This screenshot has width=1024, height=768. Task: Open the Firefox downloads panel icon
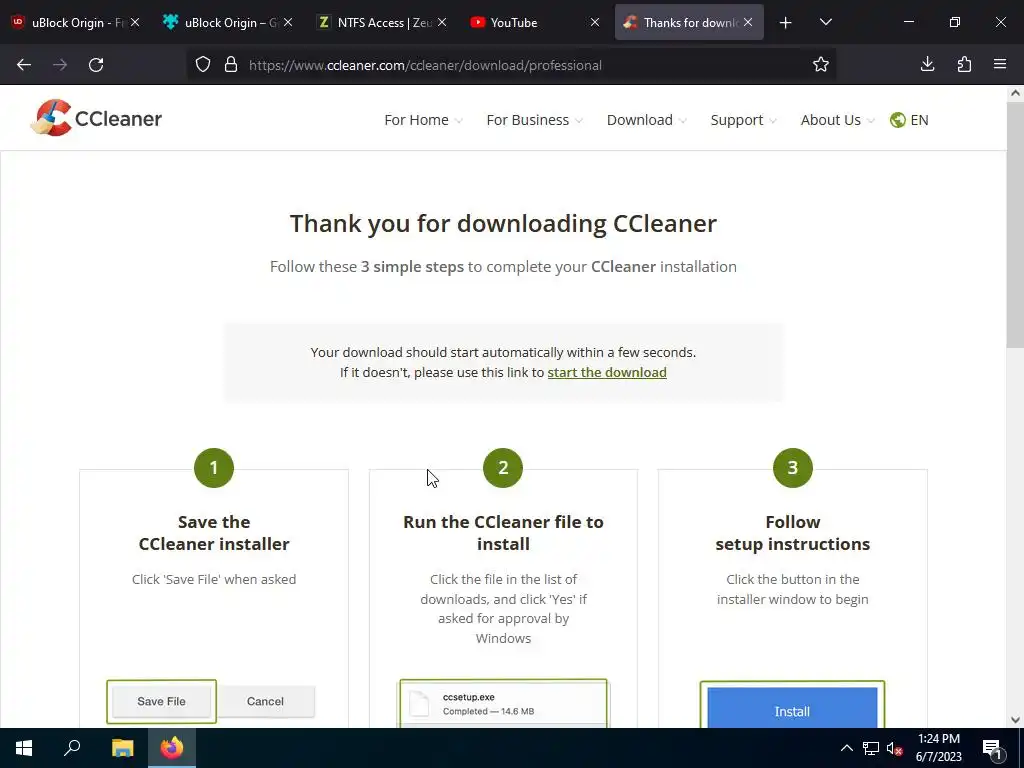927,64
